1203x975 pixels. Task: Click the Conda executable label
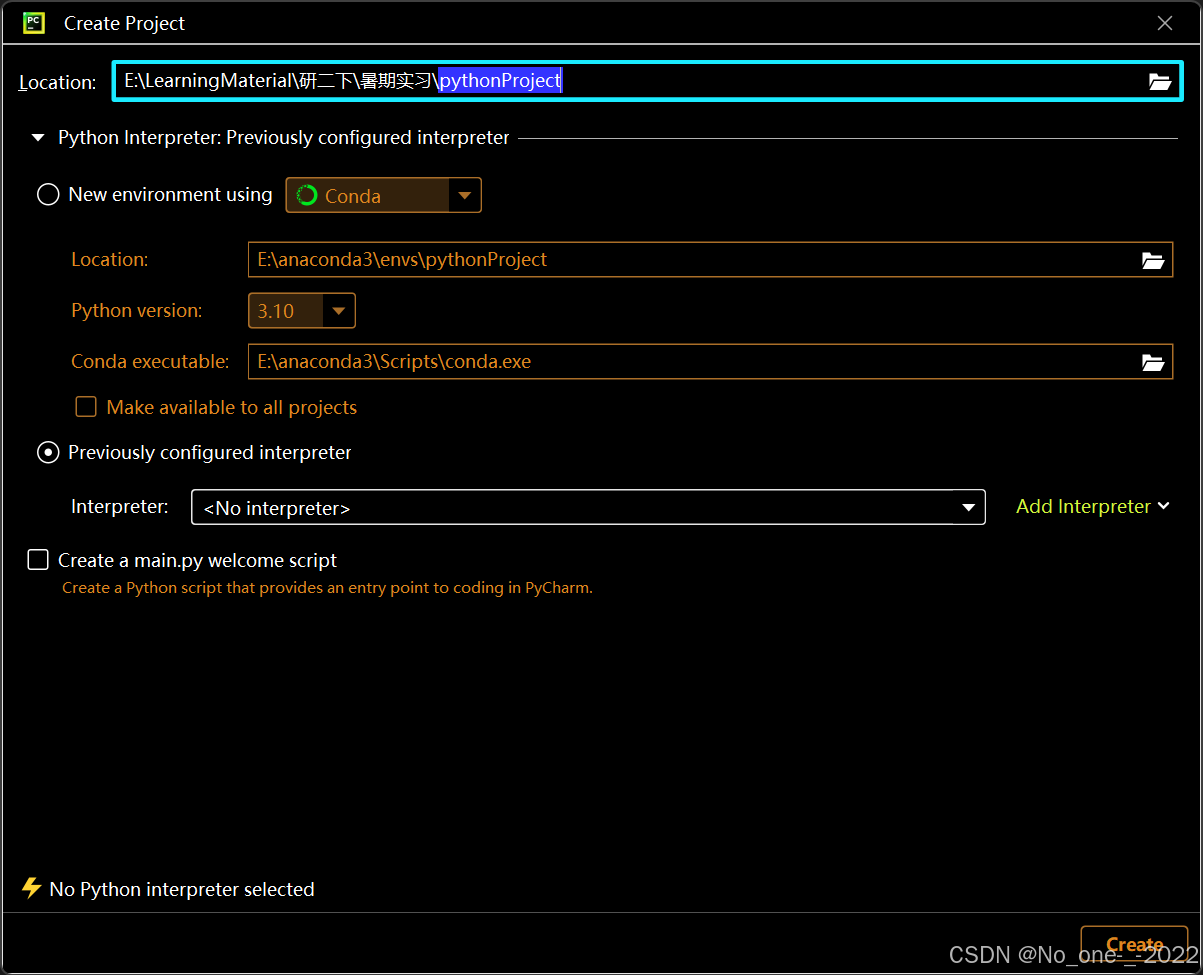pyautogui.click(x=150, y=361)
